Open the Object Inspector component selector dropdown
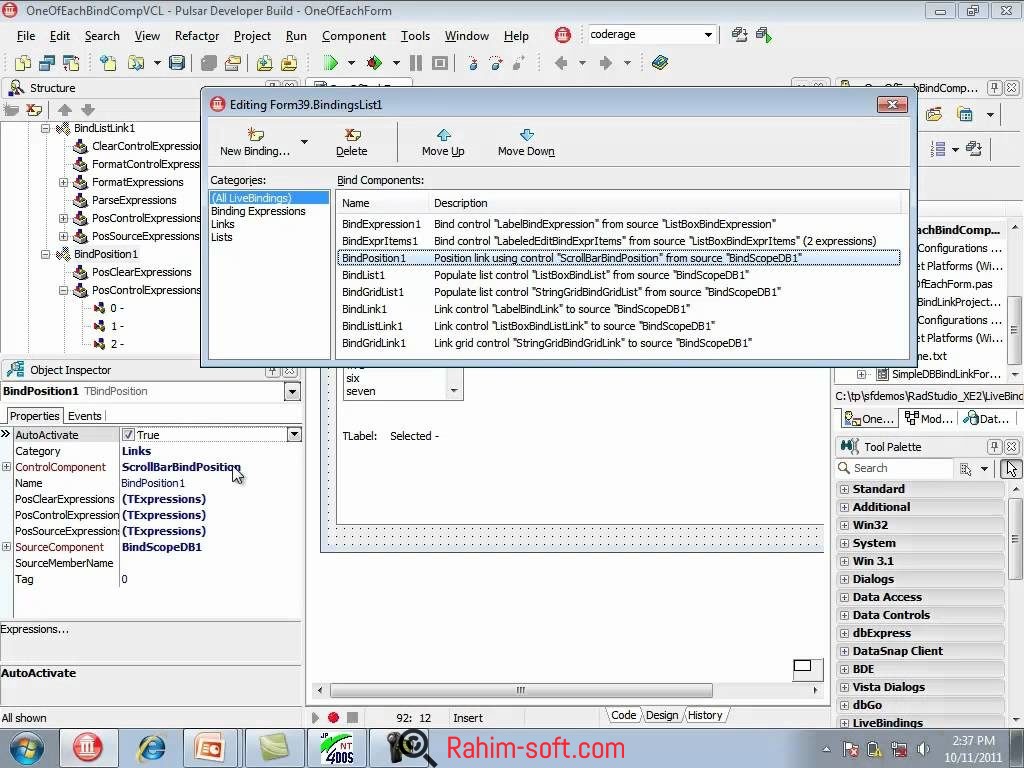The height and width of the screenshot is (768, 1024). pos(292,391)
